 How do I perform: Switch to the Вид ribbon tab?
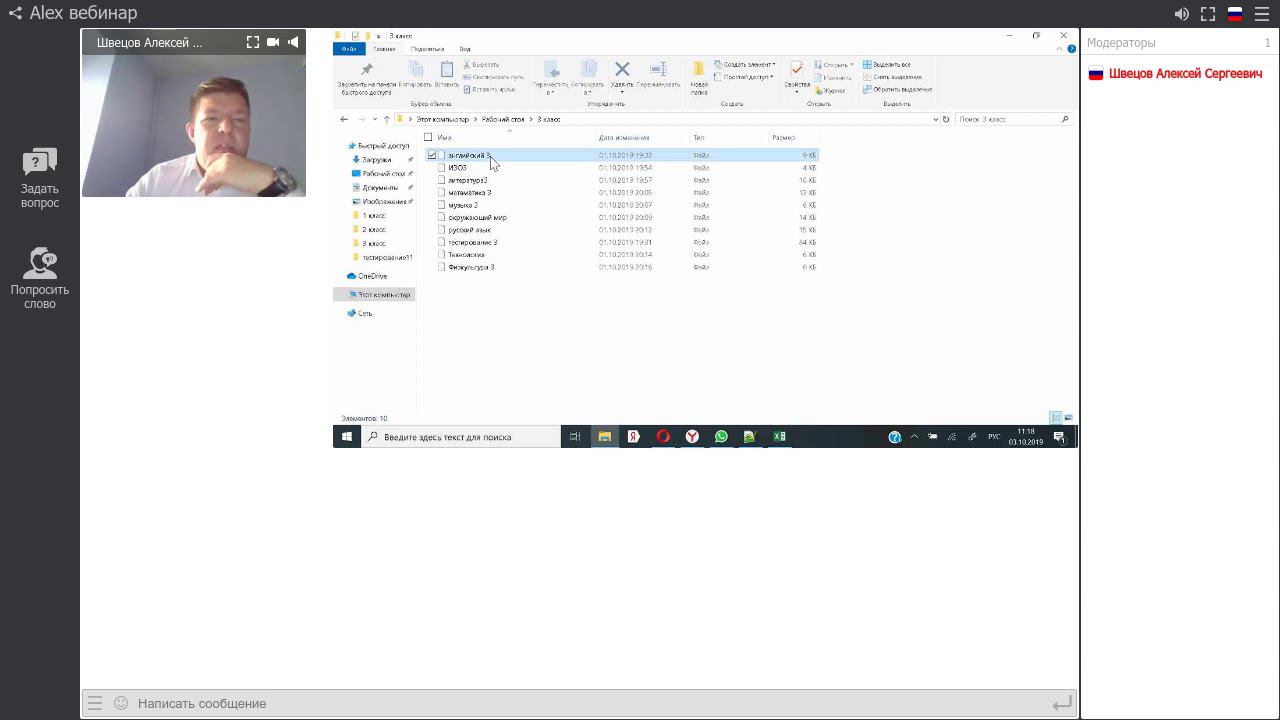coord(465,49)
